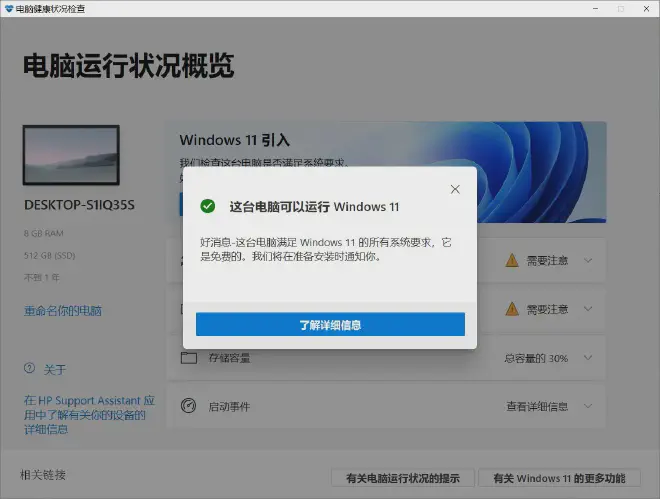Select the 启动事件 label
The width and height of the screenshot is (660, 499).
click(229, 407)
